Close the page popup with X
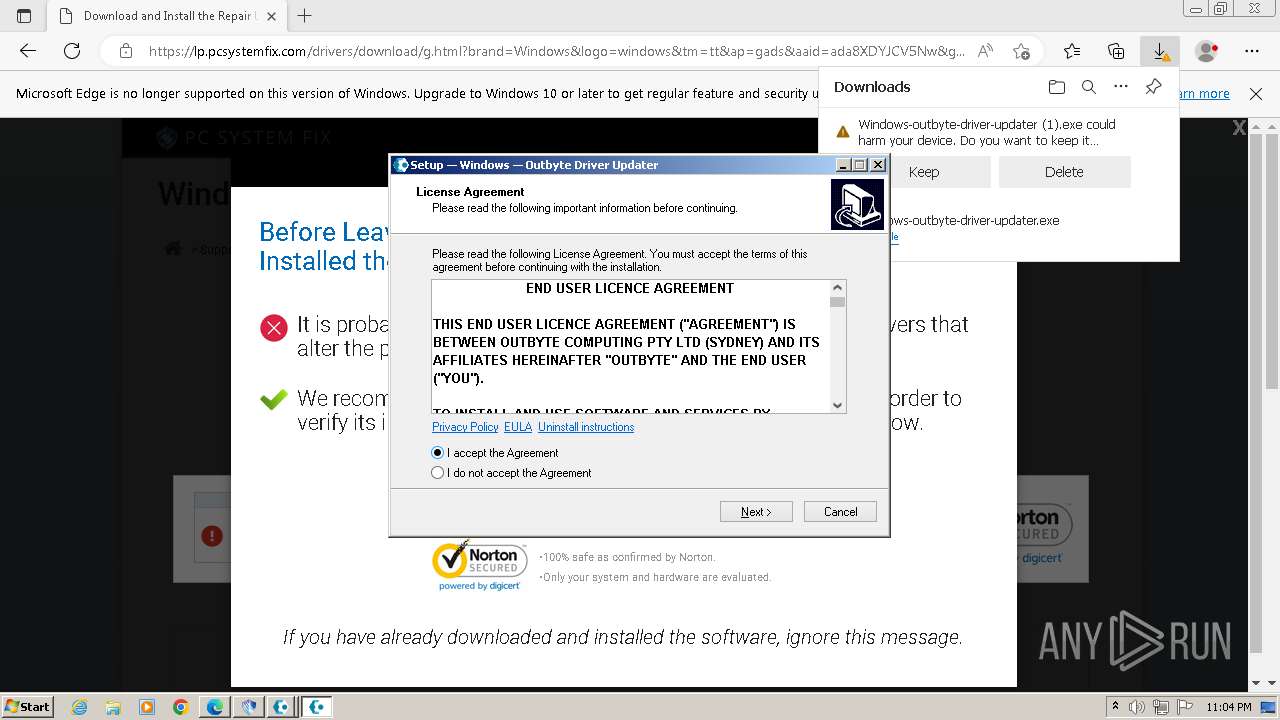This screenshot has width=1280, height=720. tap(1239, 127)
